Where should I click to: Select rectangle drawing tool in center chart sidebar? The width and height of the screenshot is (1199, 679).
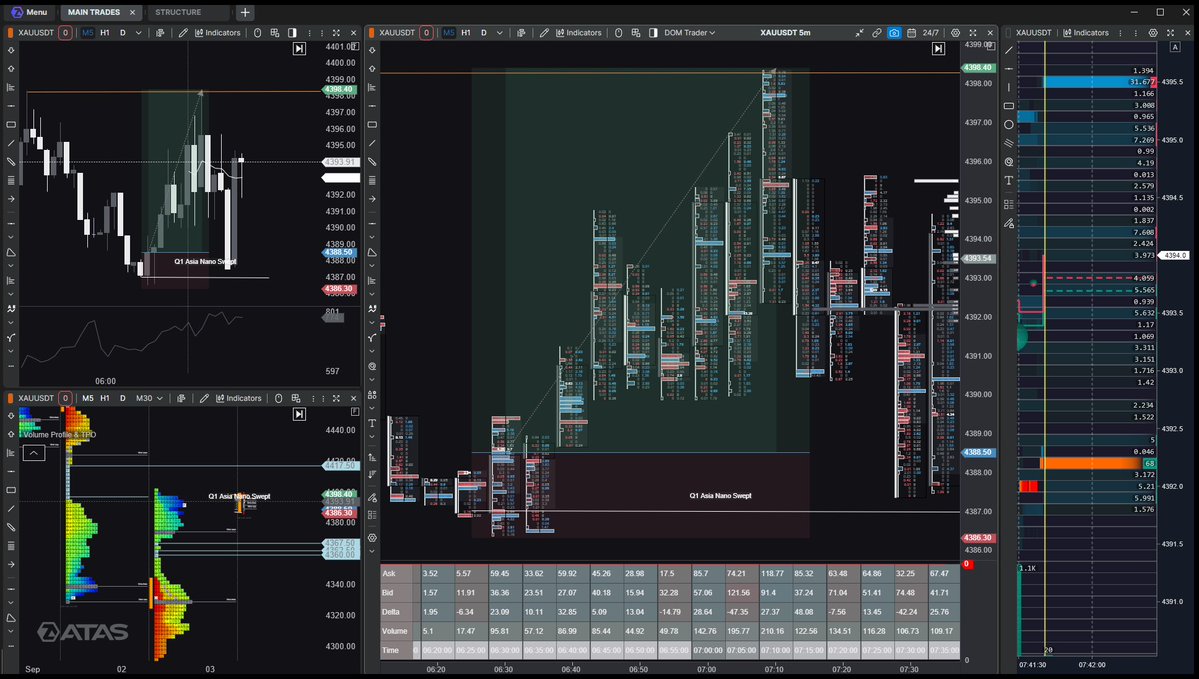[x=372, y=125]
